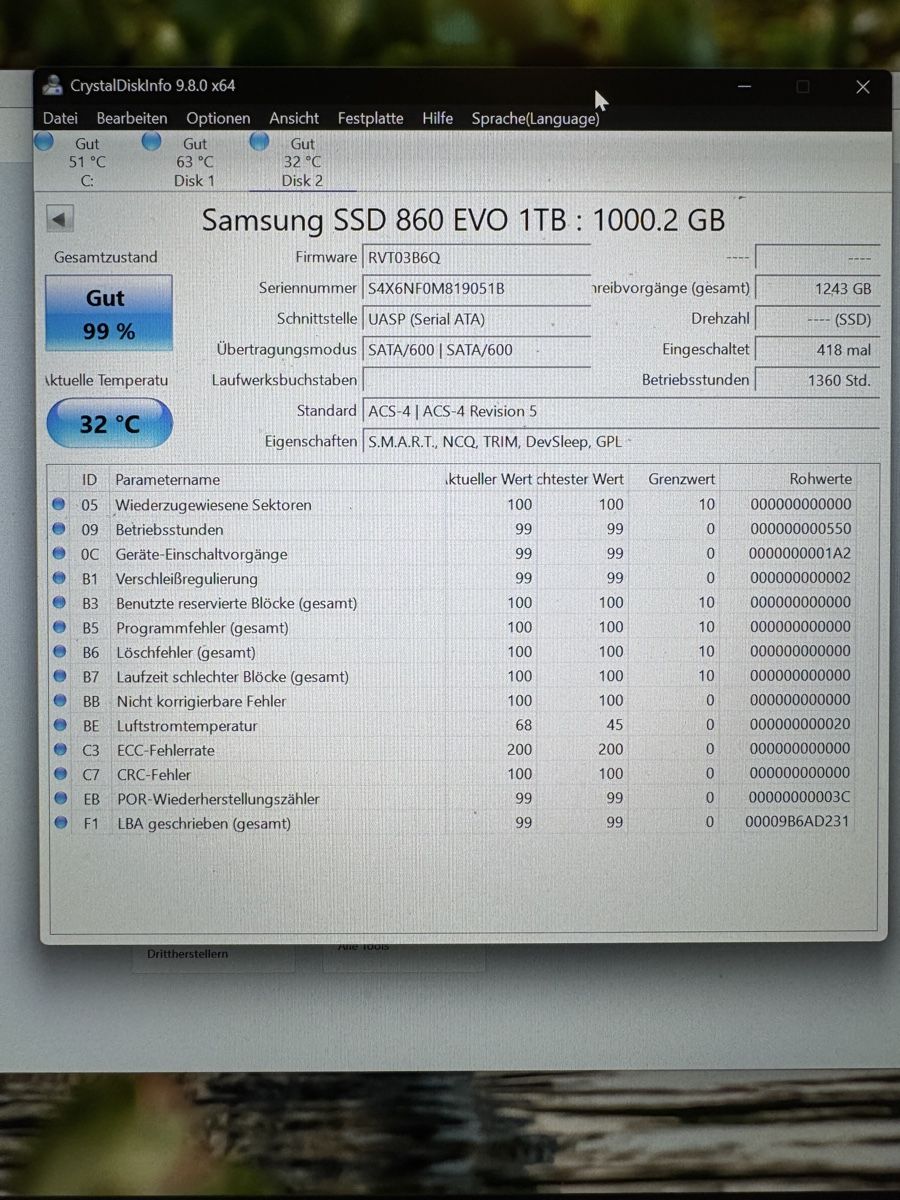This screenshot has width=900, height=1200.
Task: Open the Festplatte menu
Action: [x=370, y=118]
